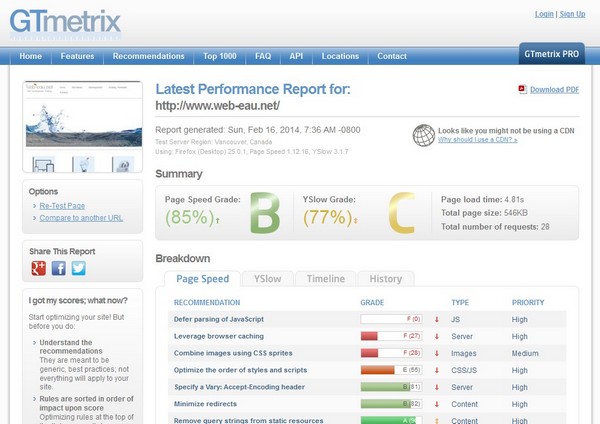Select the Page Speed breakdown tab
Screen dimensions: 600x424
(x=202, y=279)
